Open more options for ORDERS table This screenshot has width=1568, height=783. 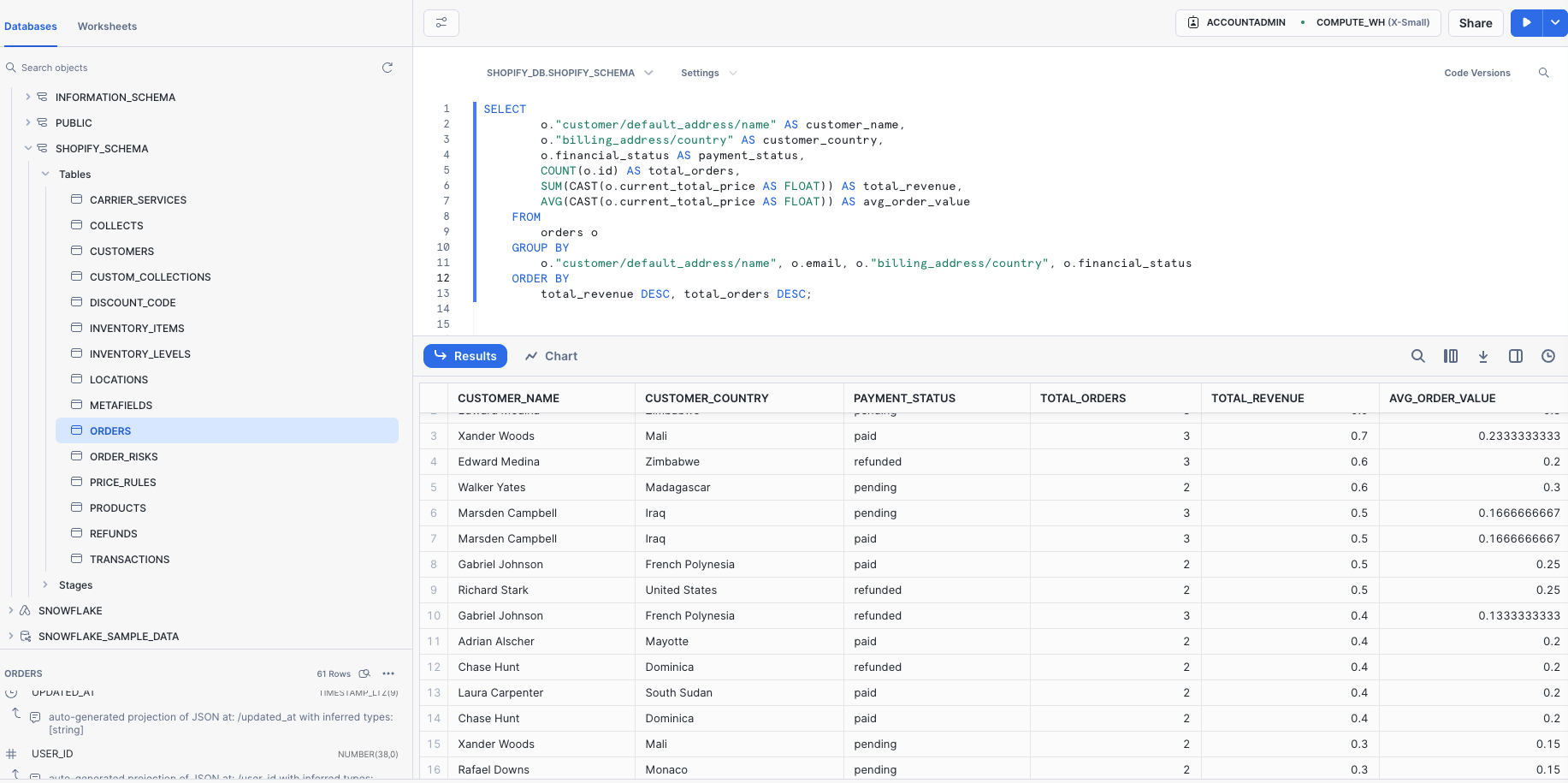[x=388, y=673]
